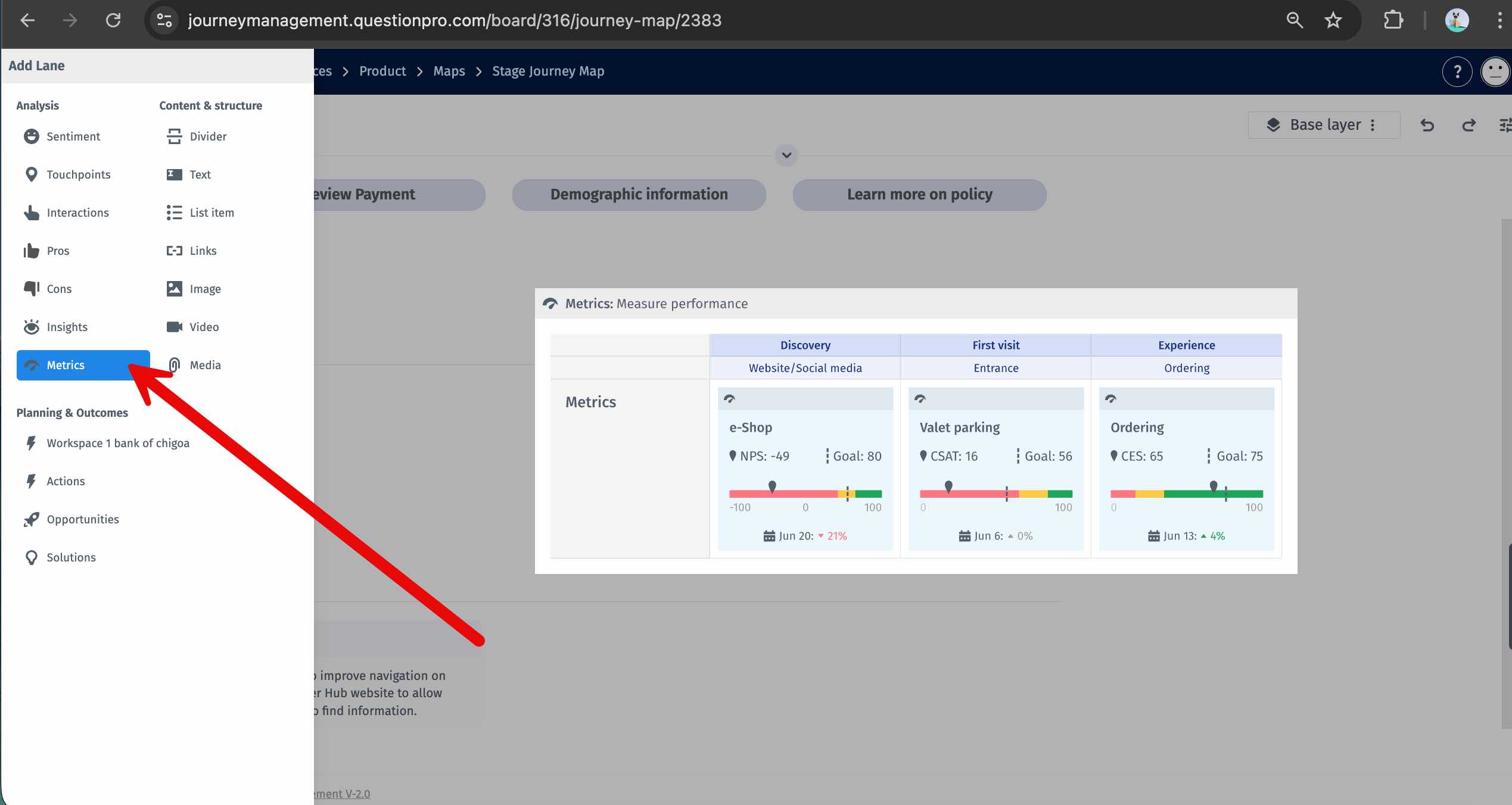Viewport: 1512px width, 805px height.
Task: Select the Divider lane option
Action: (207, 136)
